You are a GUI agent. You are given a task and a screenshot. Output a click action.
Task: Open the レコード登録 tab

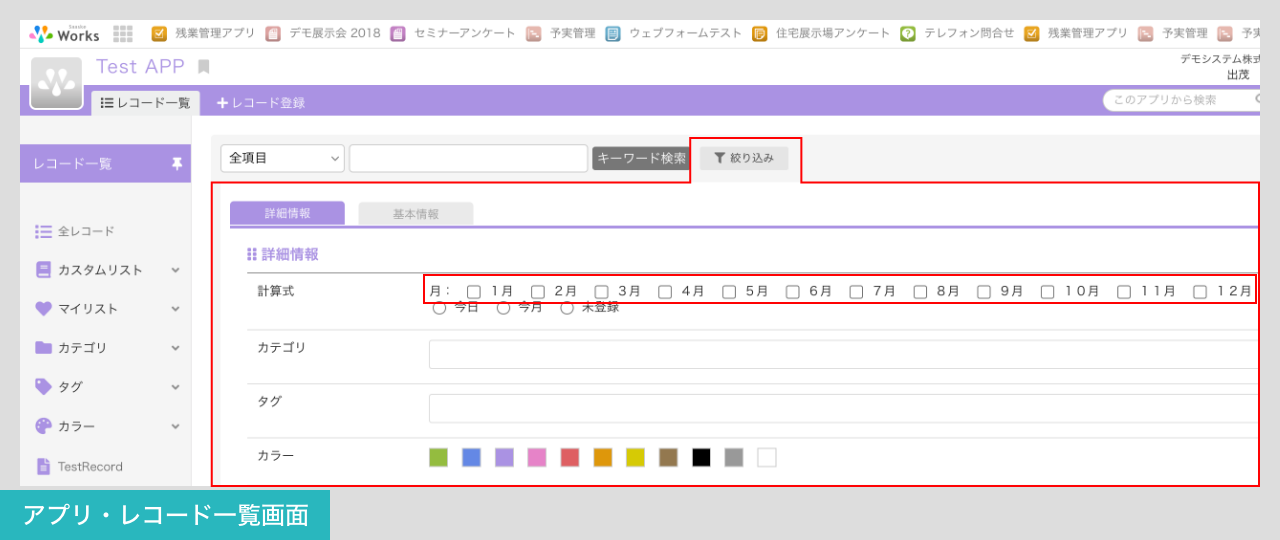[x=261, y=103]
